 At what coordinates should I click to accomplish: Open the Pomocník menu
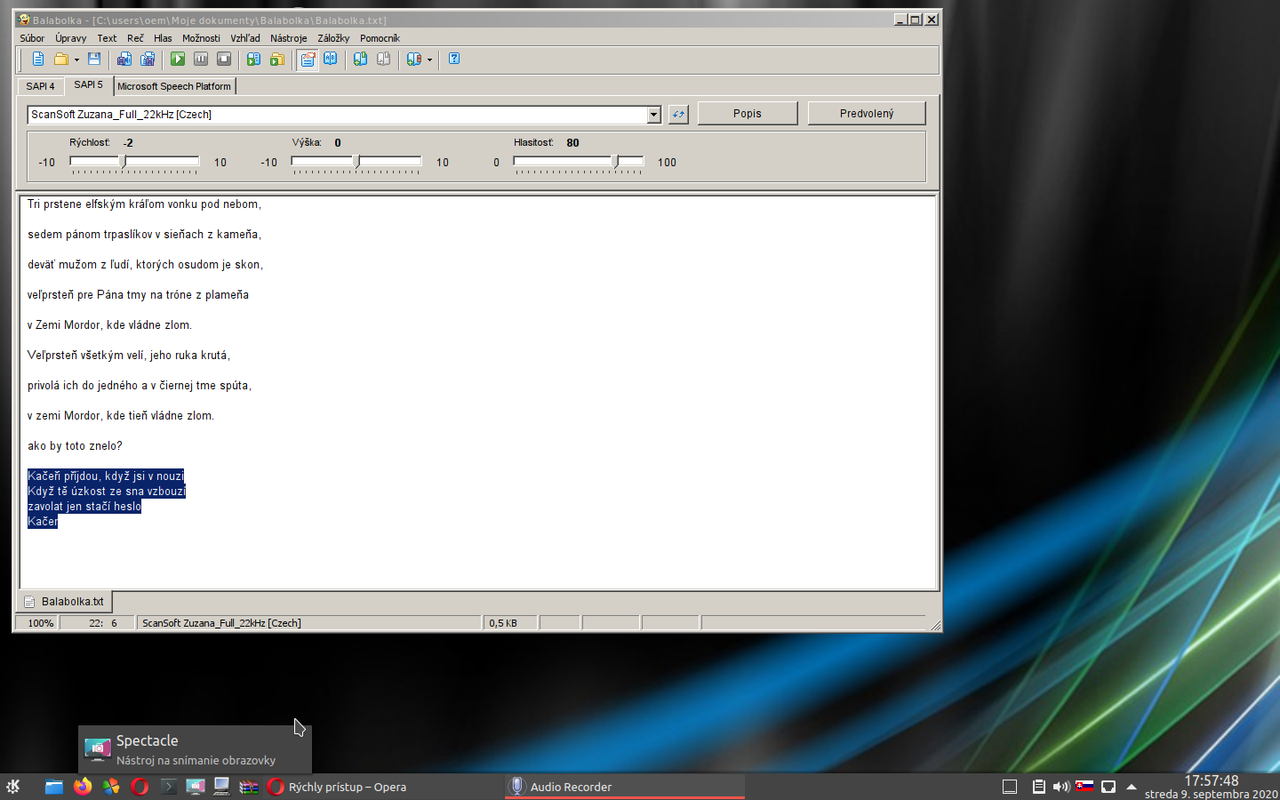(x=380, y=38)
